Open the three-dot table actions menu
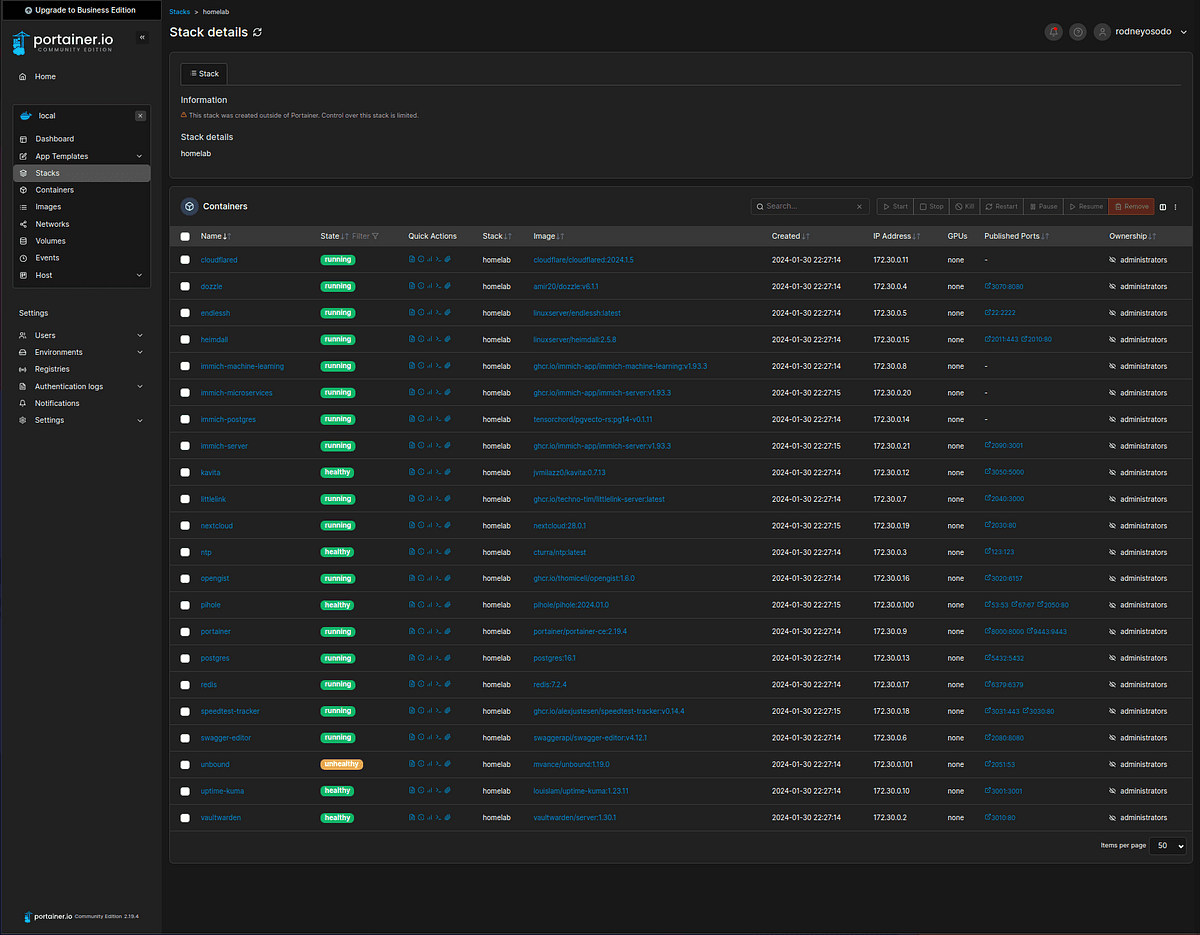Screen dimensions: 1200x935 click(x=1175, y=207)
